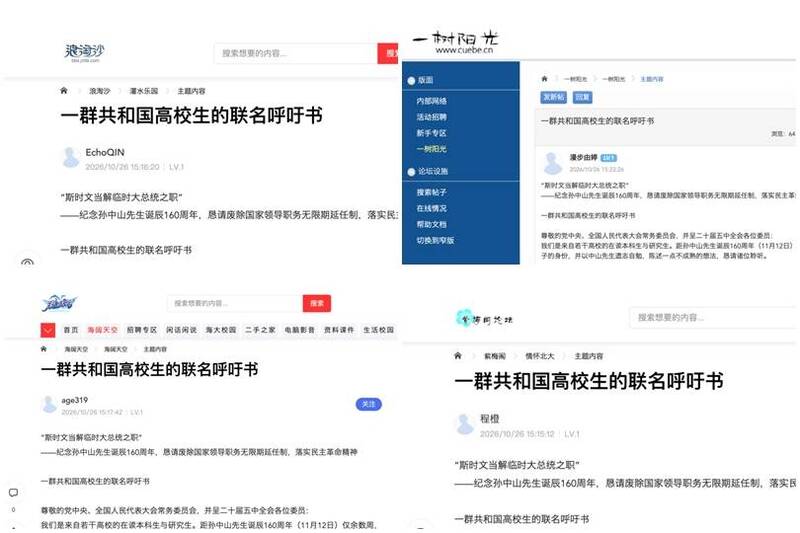Open the age319 user profile name
Screen dimensions: 800x533
click(74, 400)
